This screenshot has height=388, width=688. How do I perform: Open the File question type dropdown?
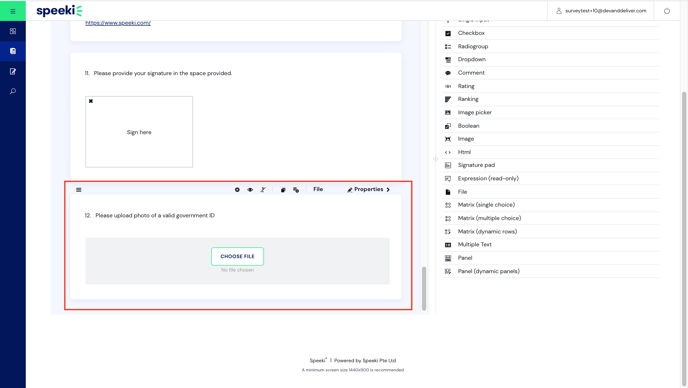pos(318,189)
